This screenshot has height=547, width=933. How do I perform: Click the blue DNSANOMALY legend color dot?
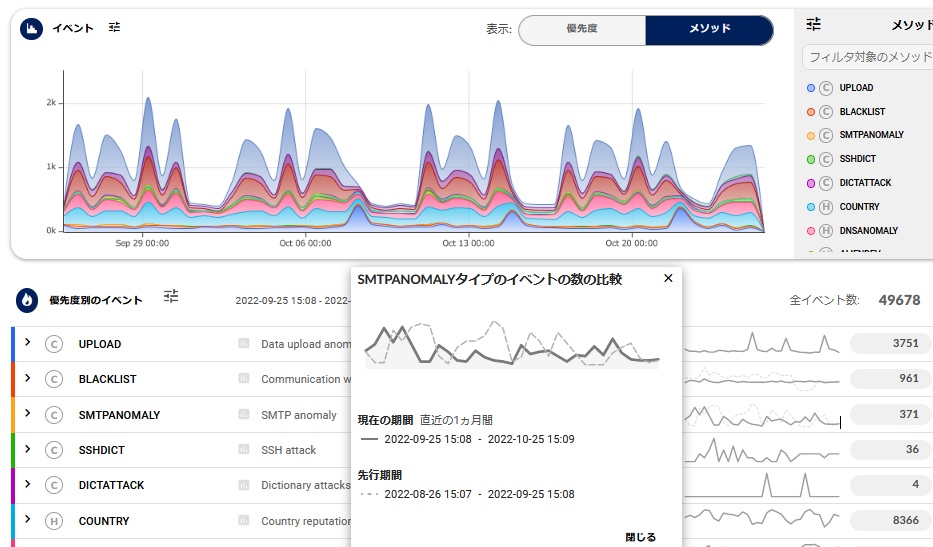(811, 231)
